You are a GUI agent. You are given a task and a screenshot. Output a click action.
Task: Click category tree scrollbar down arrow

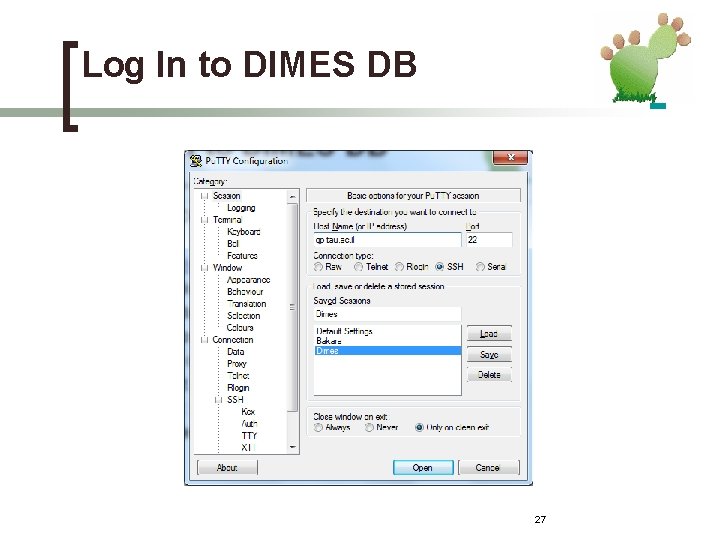(292, 447)
